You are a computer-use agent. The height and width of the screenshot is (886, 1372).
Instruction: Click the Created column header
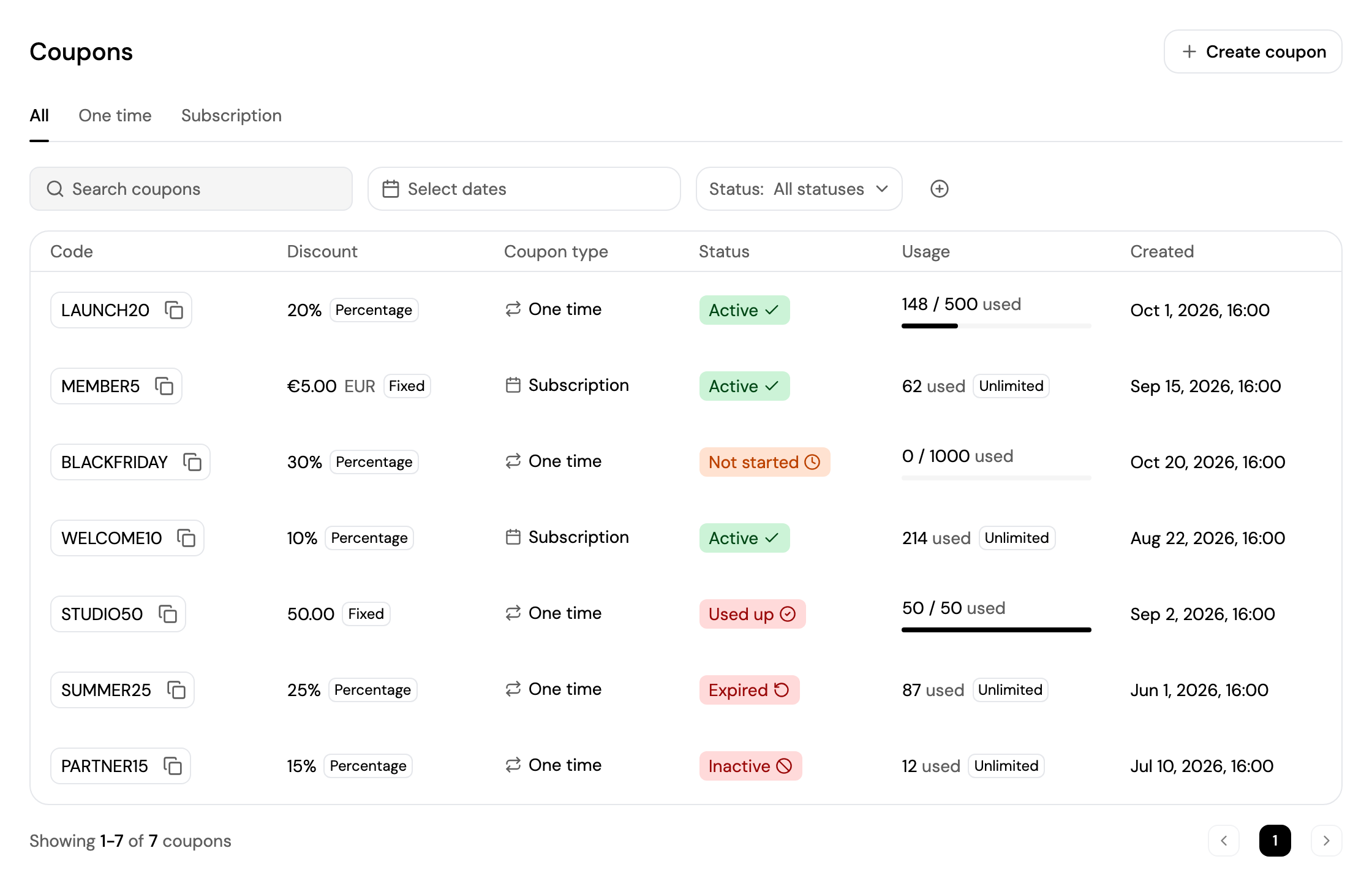(1162, 252)
